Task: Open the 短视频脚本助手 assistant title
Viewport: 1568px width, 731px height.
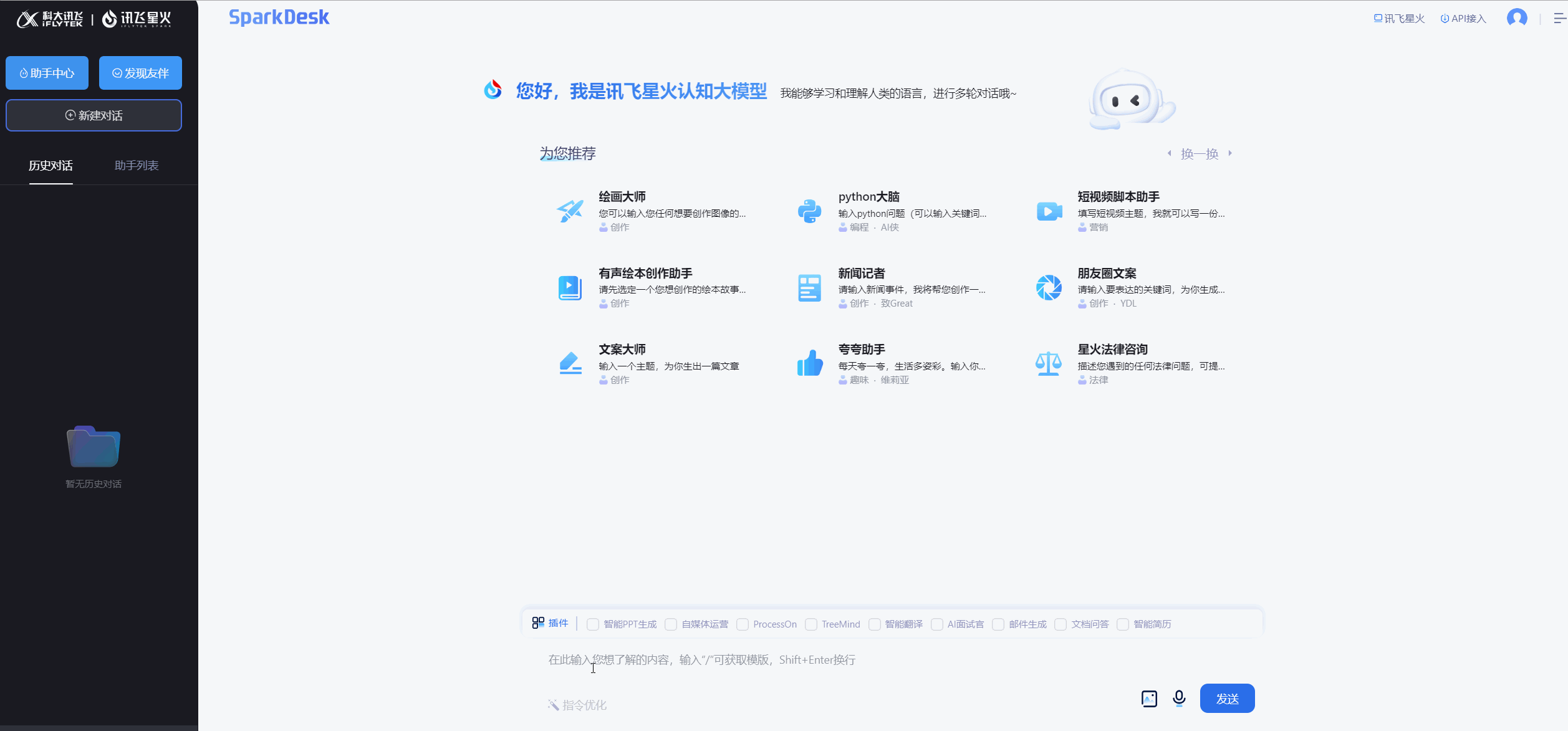Action: click(1118, 197)
